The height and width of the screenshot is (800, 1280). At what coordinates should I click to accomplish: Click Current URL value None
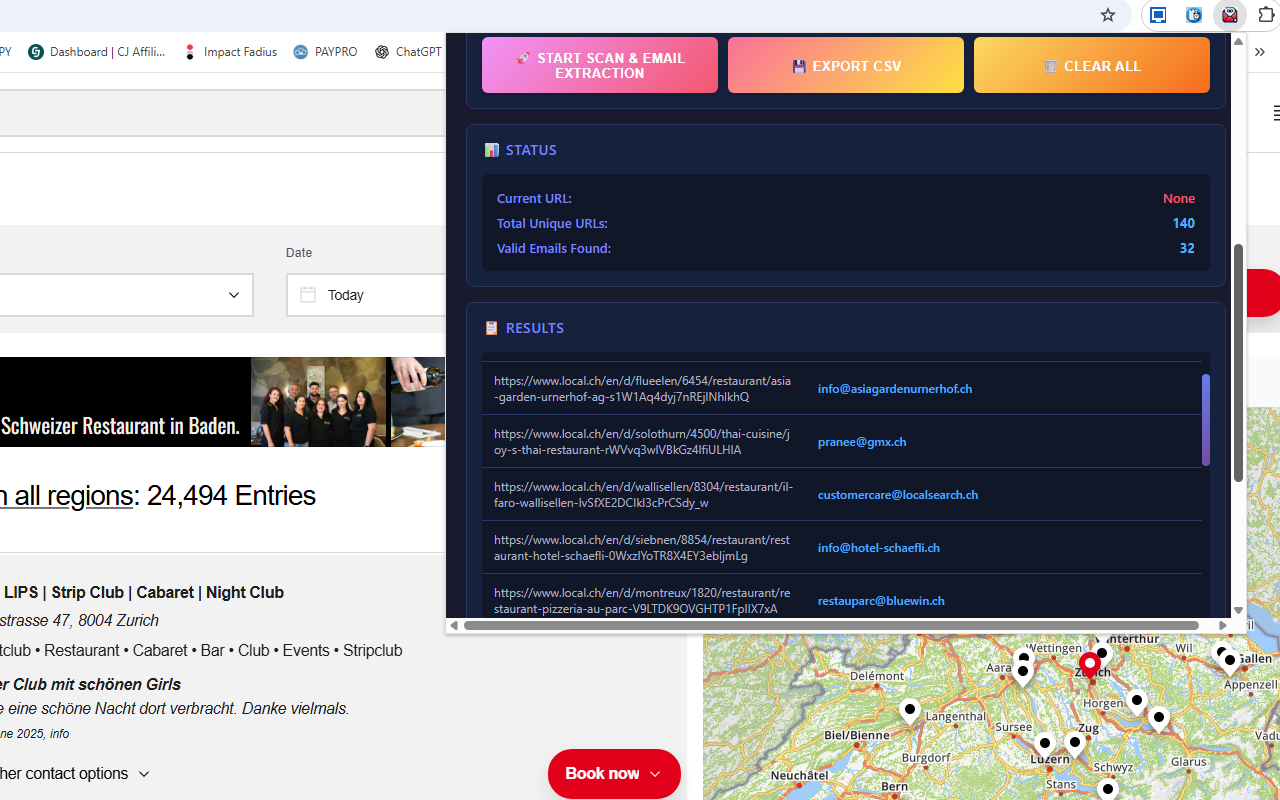(1179, 198)
